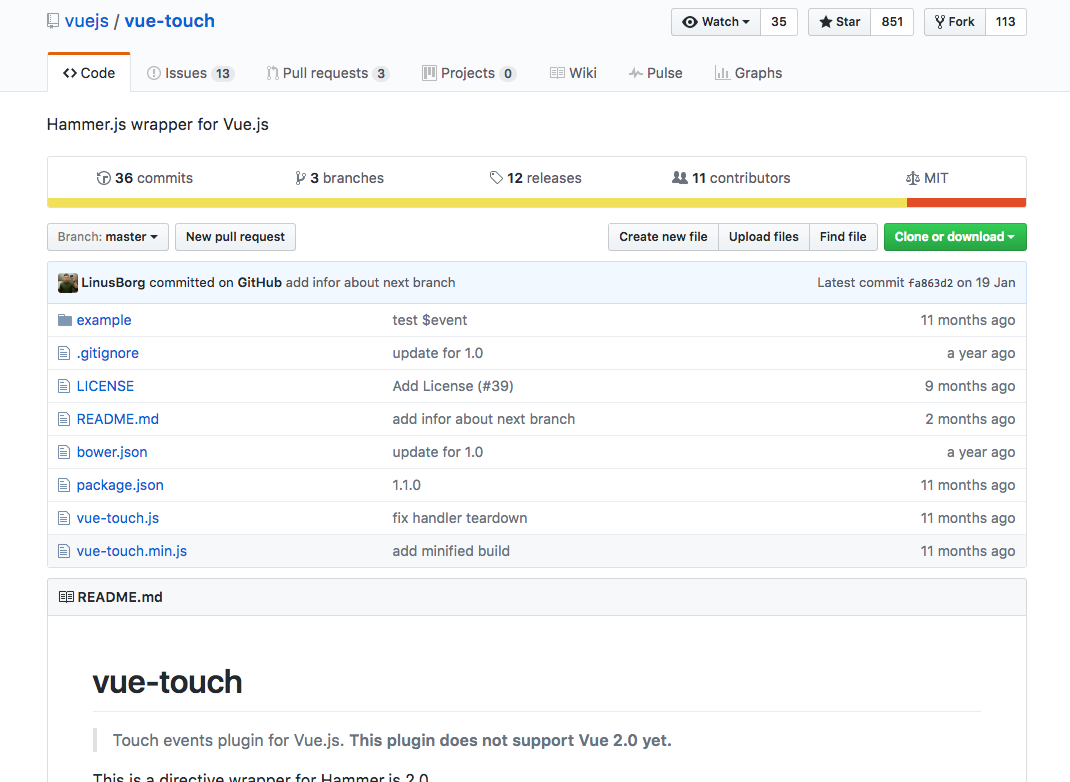Click the example folder icon
The image size is (1070, 782).
pyautogui.click(x=65, y=320)
